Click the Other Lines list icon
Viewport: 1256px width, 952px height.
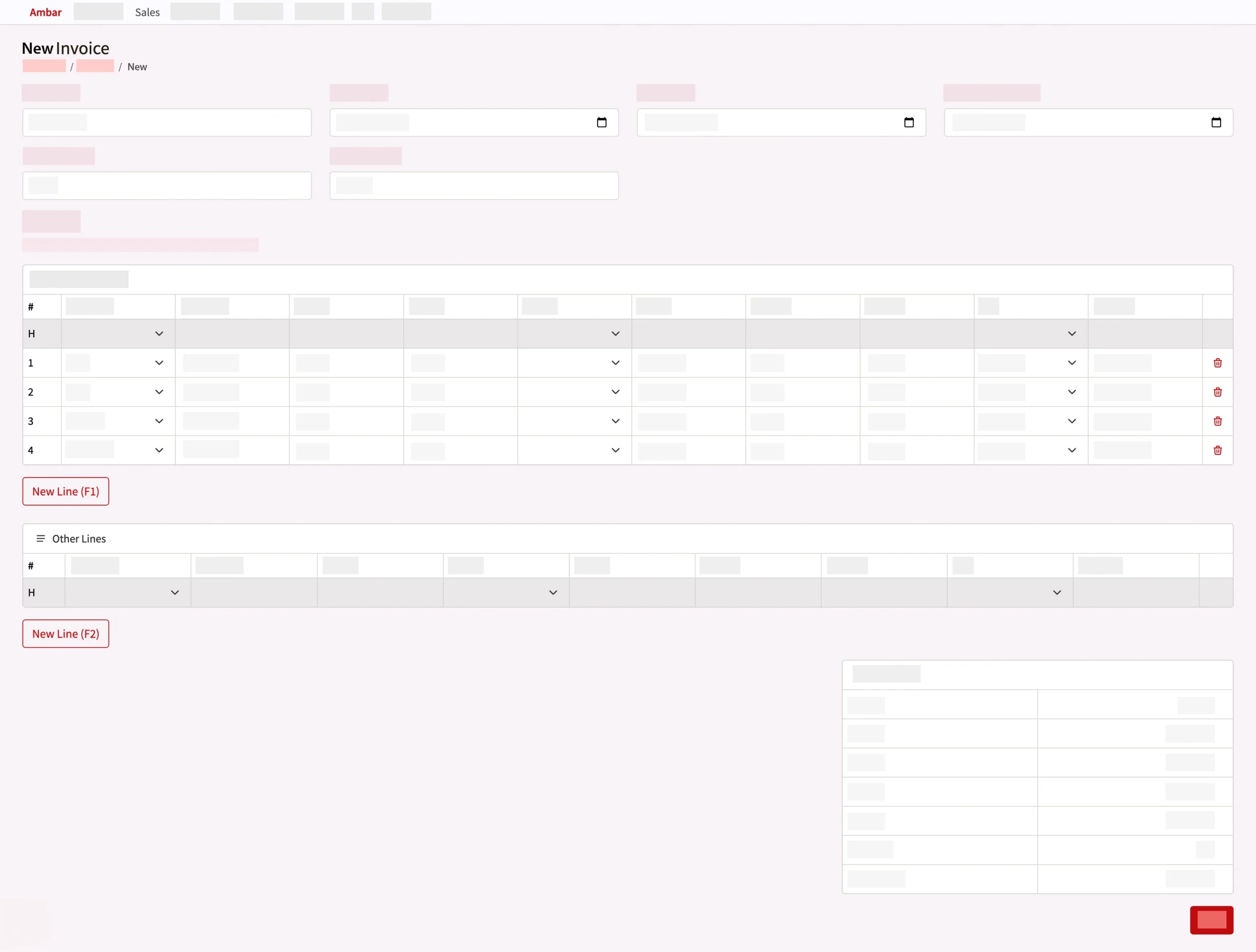pyautogui.click(x=40, y=539)
